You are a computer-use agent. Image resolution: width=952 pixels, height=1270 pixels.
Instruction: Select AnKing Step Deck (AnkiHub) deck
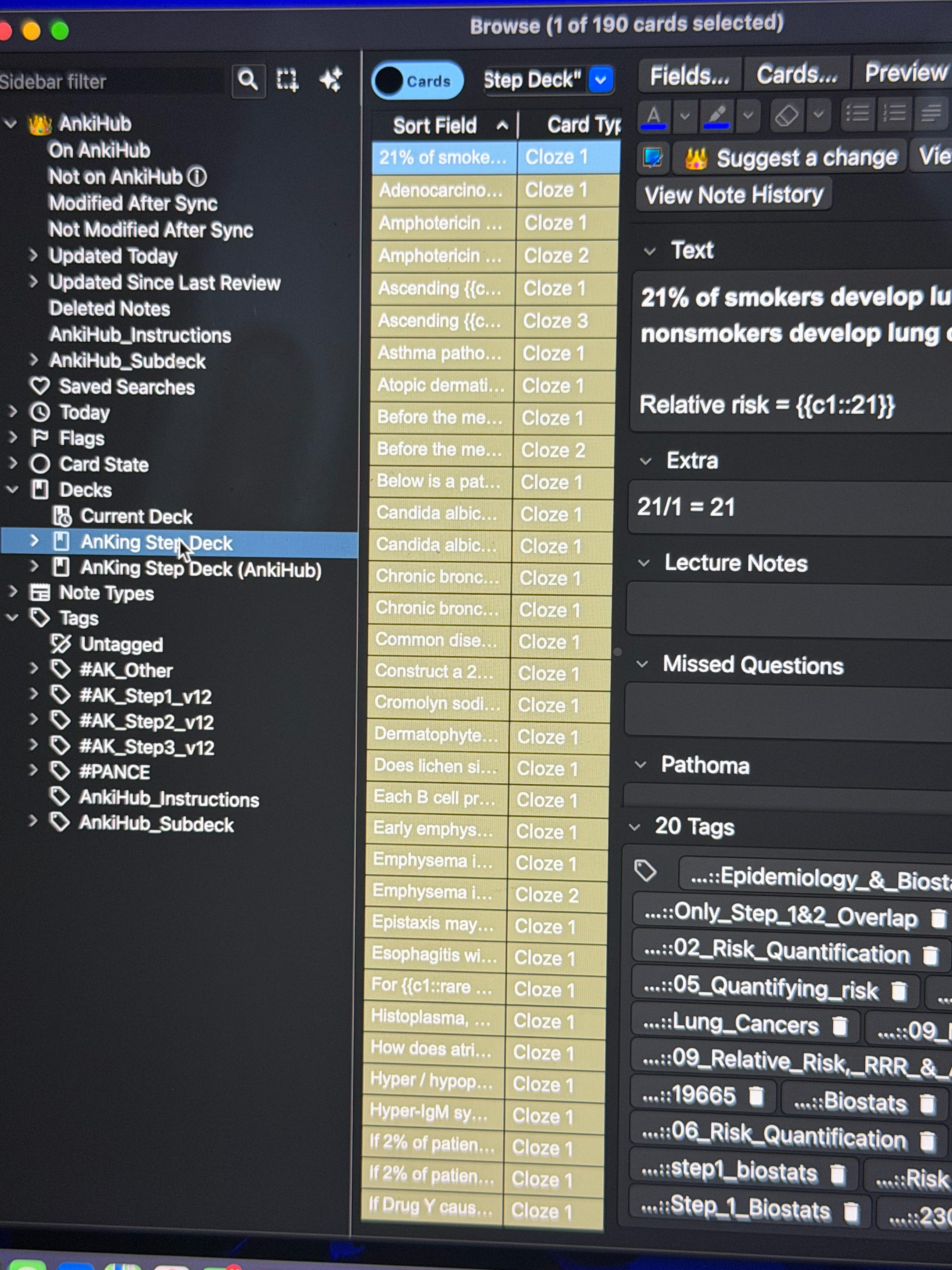[201, 569]
